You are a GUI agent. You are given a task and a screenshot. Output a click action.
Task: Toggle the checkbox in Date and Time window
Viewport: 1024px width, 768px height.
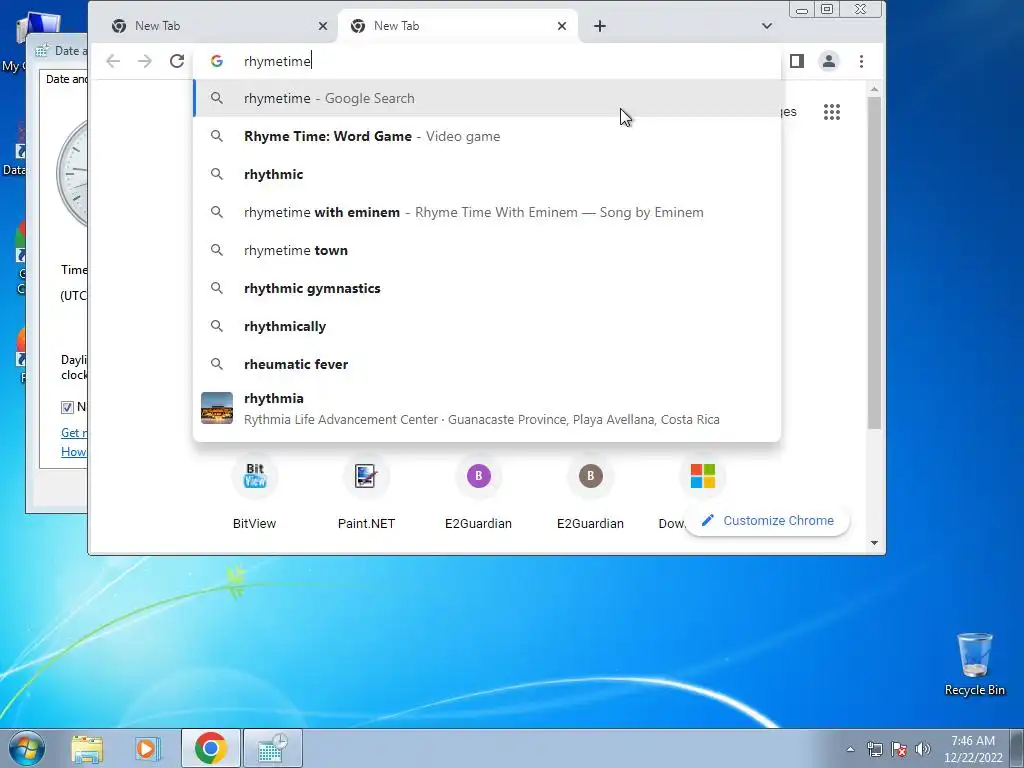click(67, 408)
